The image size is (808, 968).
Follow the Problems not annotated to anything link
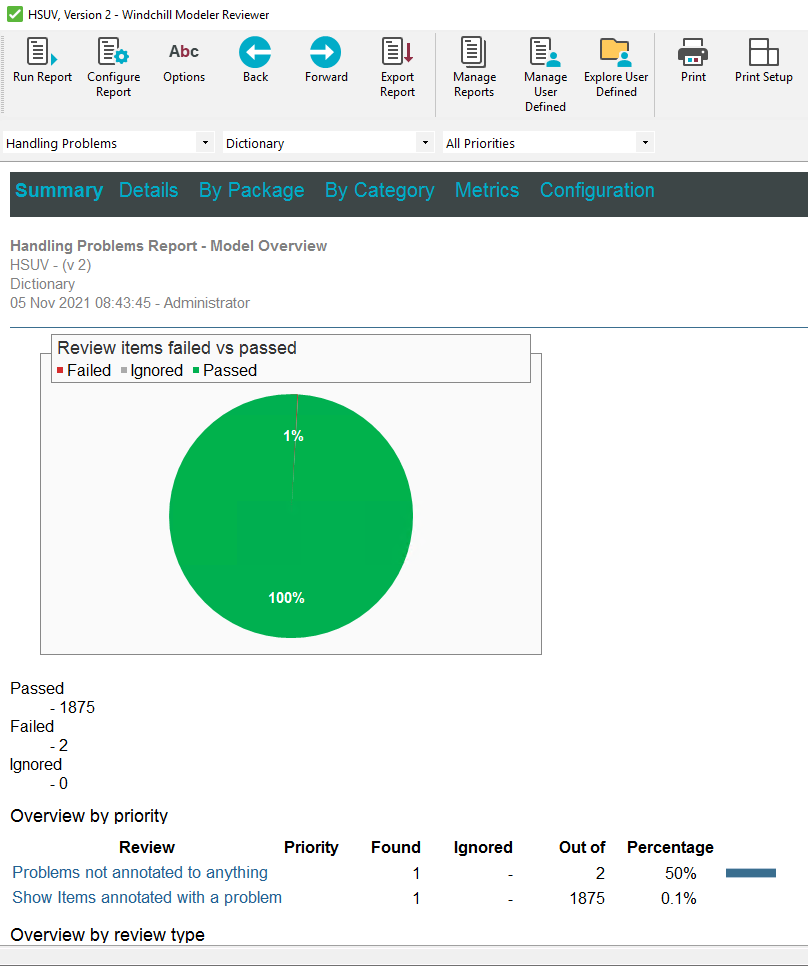[139, 872]
